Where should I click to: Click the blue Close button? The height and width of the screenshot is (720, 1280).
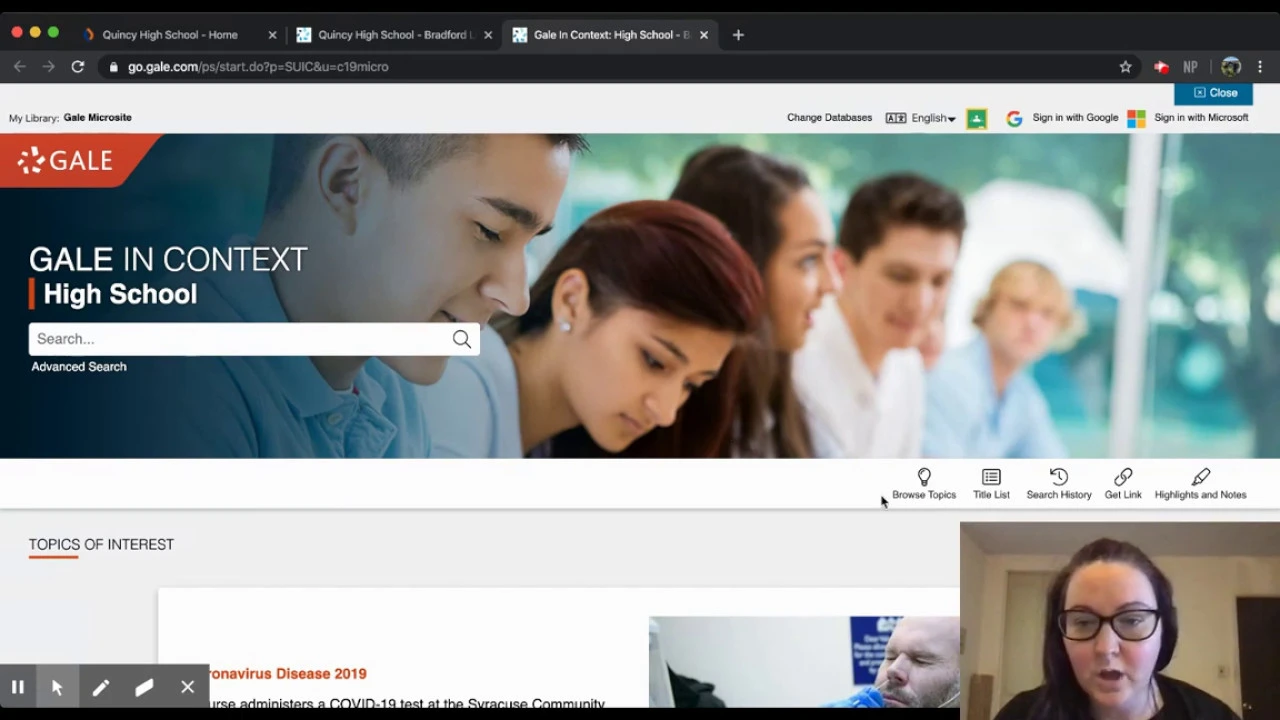1213,93
